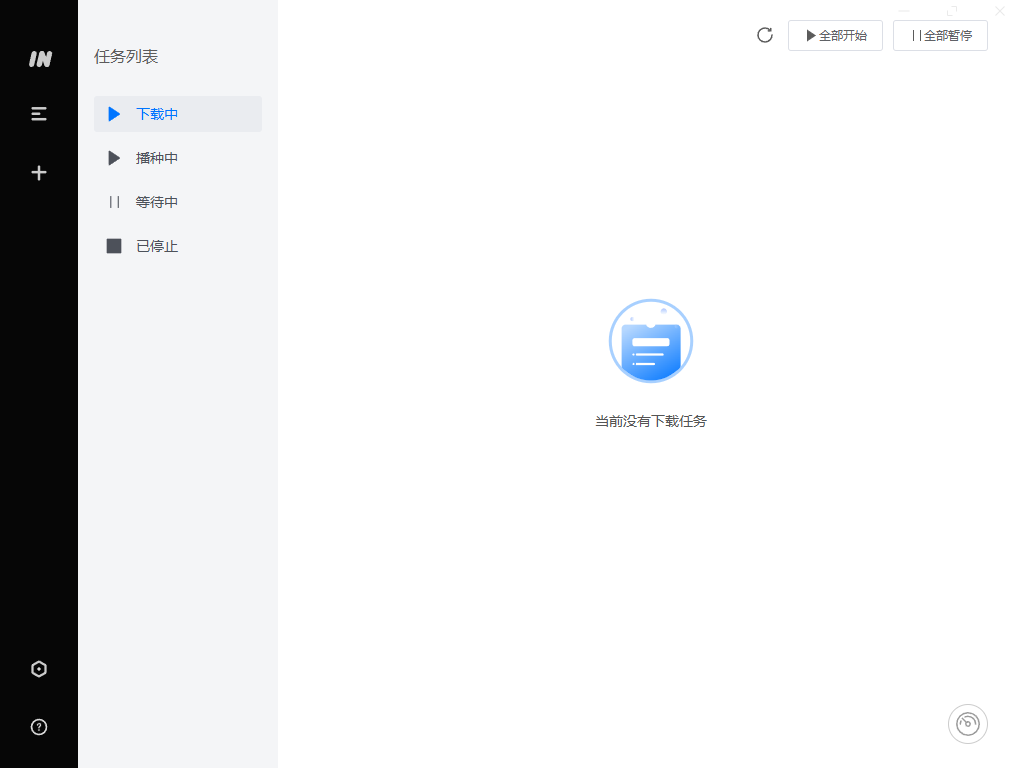
Task: Click the speedometer speed-limit icon
Action: (x=967, y=723)
